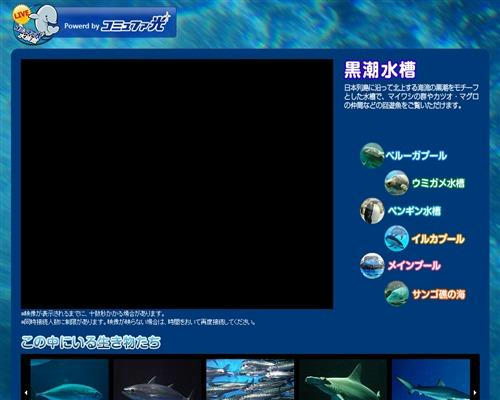The width and height of the screenshot is (500, 400).
Task: Click the penguin round icon
Action: point(372,211)
